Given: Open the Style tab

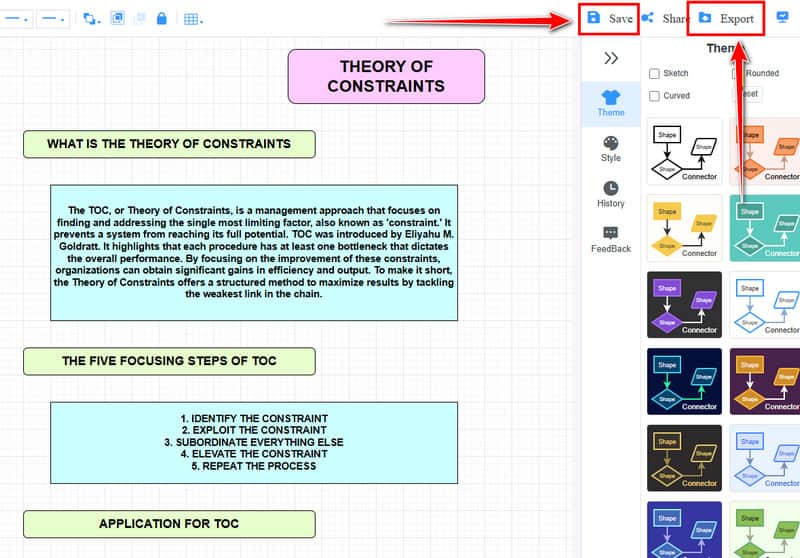Looking at the screenshot, I should [611, 149].
